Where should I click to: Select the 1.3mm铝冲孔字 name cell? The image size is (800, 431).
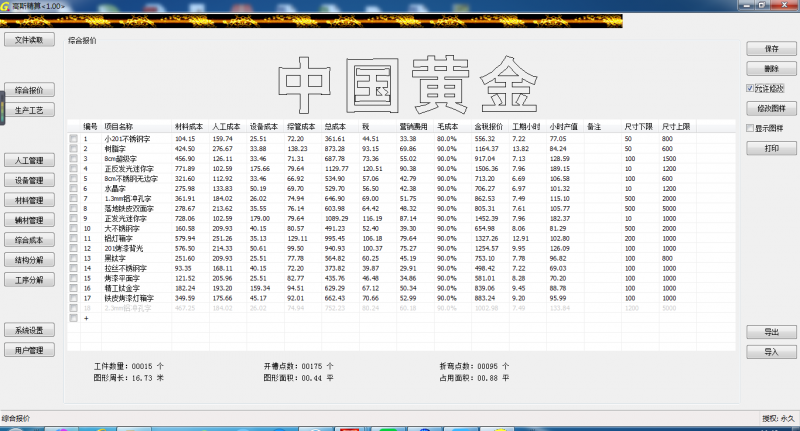(128, 198)
